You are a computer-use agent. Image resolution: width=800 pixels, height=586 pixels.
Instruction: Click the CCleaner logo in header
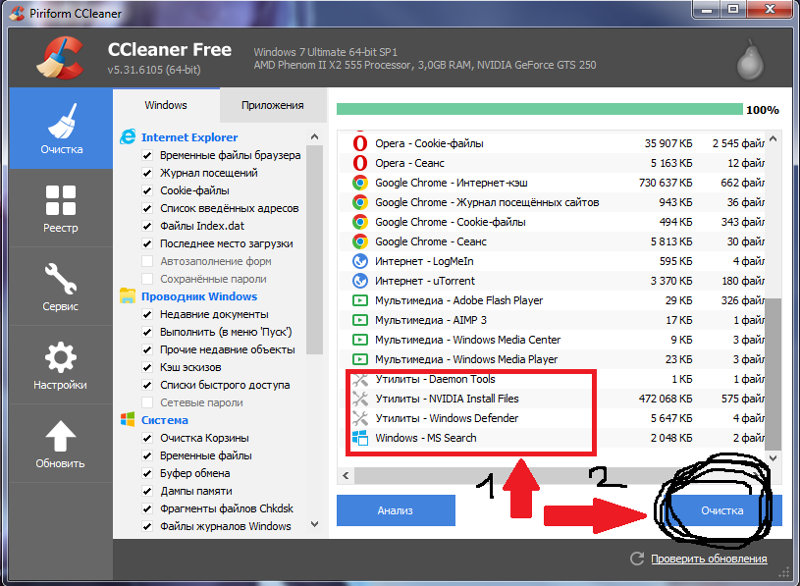coord(60,58)
